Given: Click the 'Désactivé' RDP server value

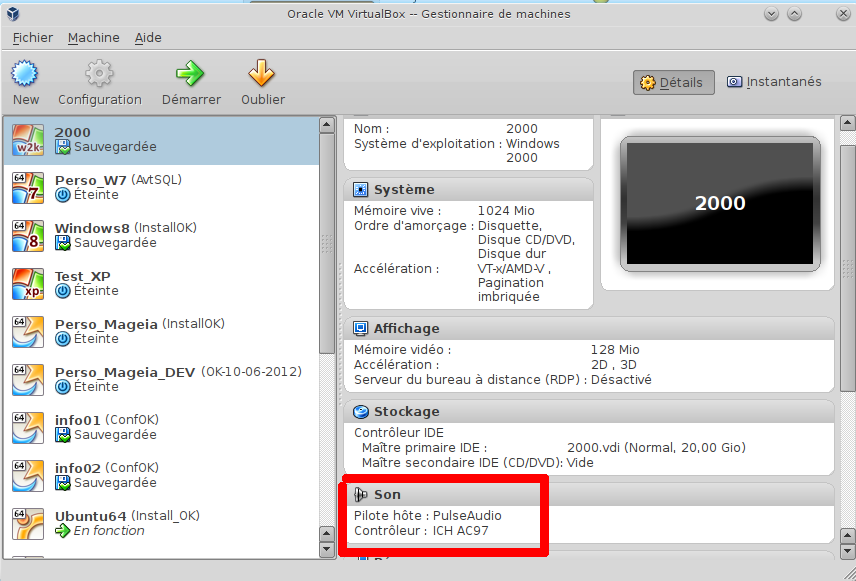Looking at the screenshot, I should (621, 380).
